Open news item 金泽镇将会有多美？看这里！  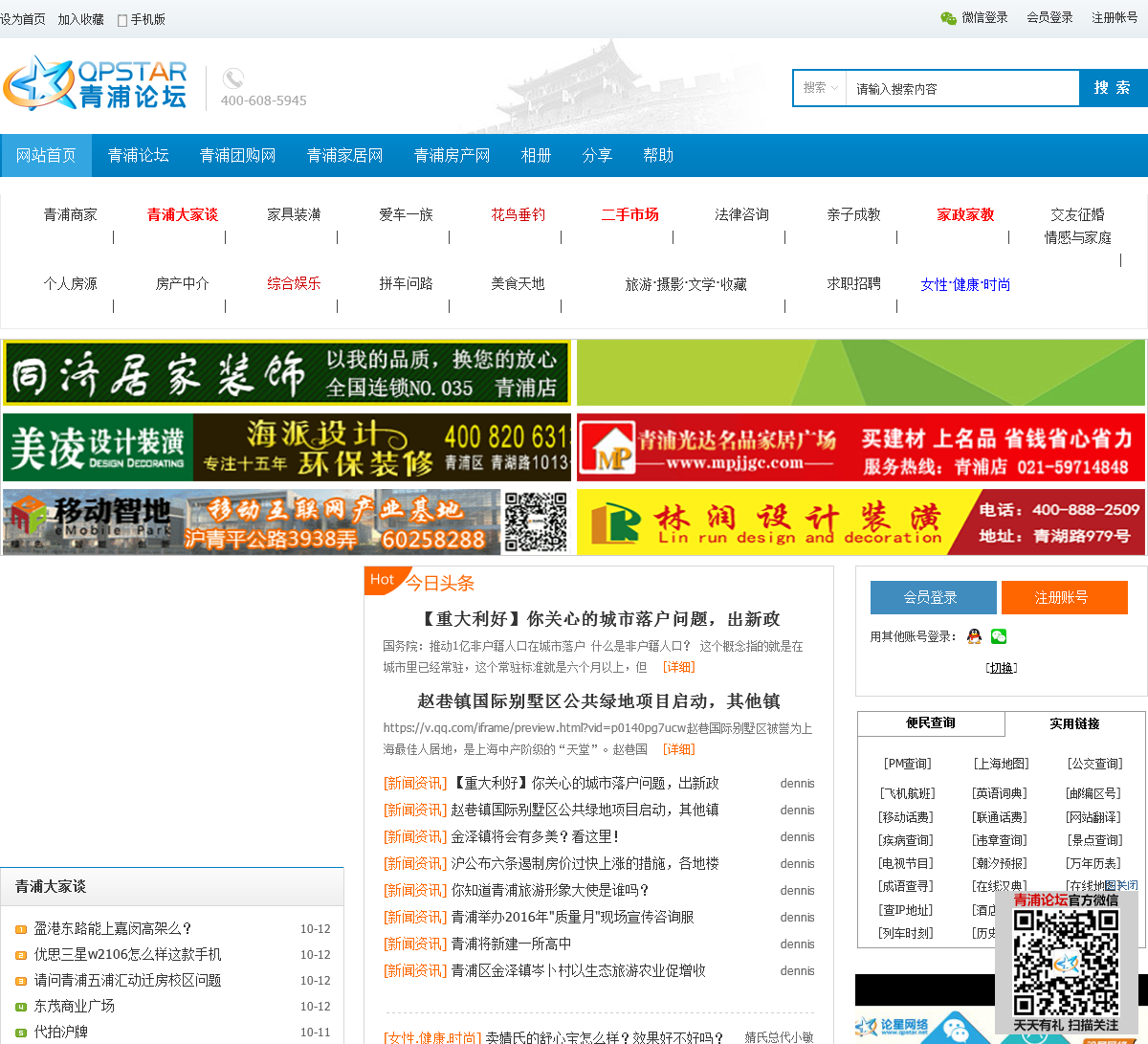coord(535,837)
